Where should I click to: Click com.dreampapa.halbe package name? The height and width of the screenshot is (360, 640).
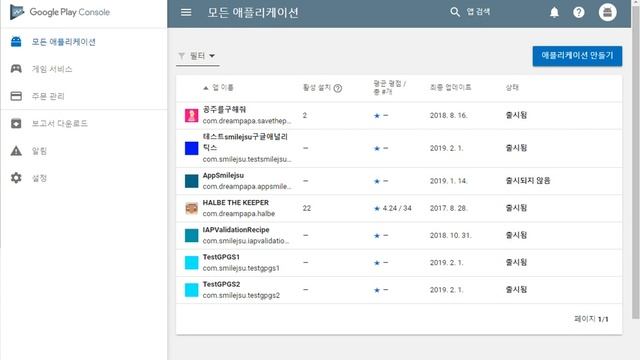click(x=239, y=213)
